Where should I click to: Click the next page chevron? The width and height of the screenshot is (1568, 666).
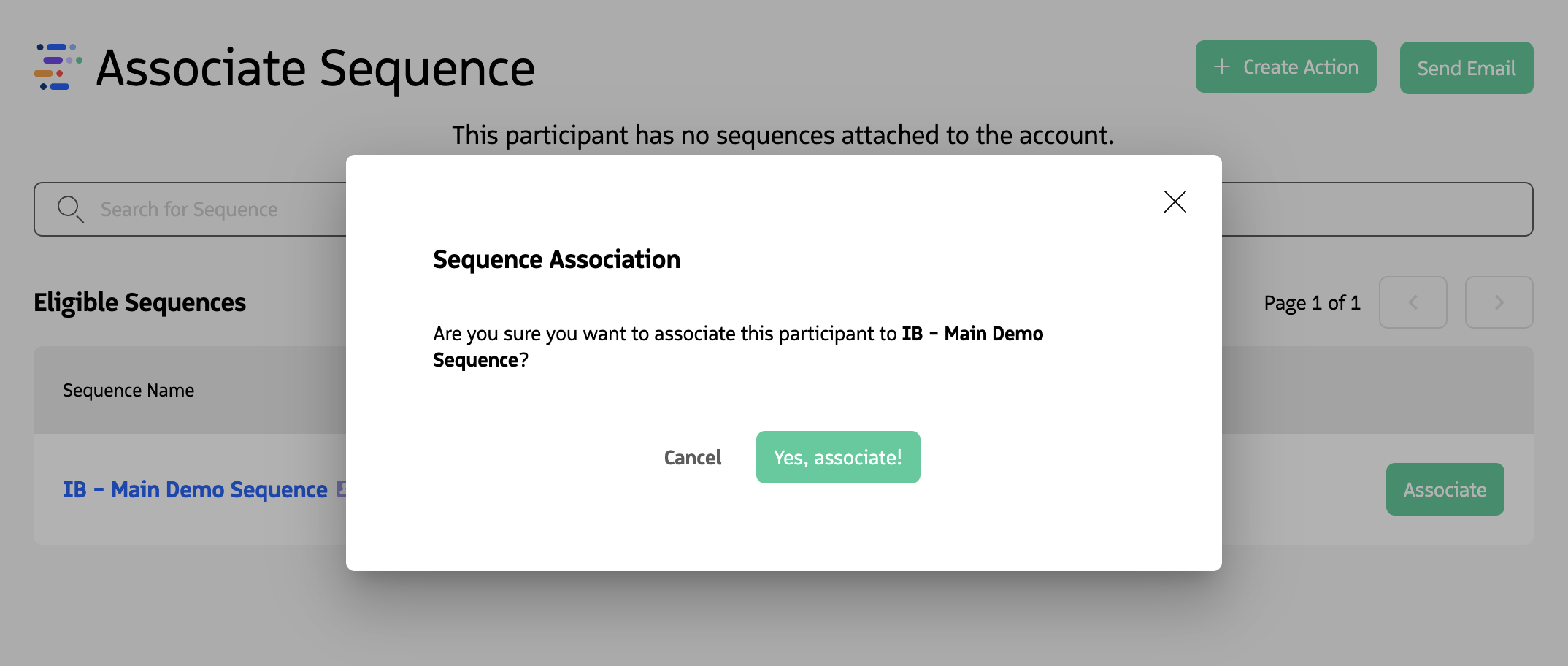pos(1499,302)
